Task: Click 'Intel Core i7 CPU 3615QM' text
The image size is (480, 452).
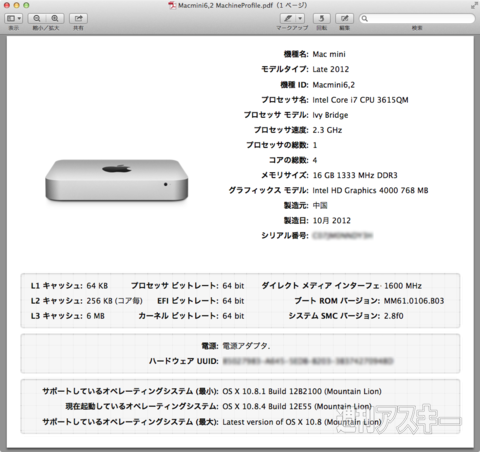Action: point(360,100)
